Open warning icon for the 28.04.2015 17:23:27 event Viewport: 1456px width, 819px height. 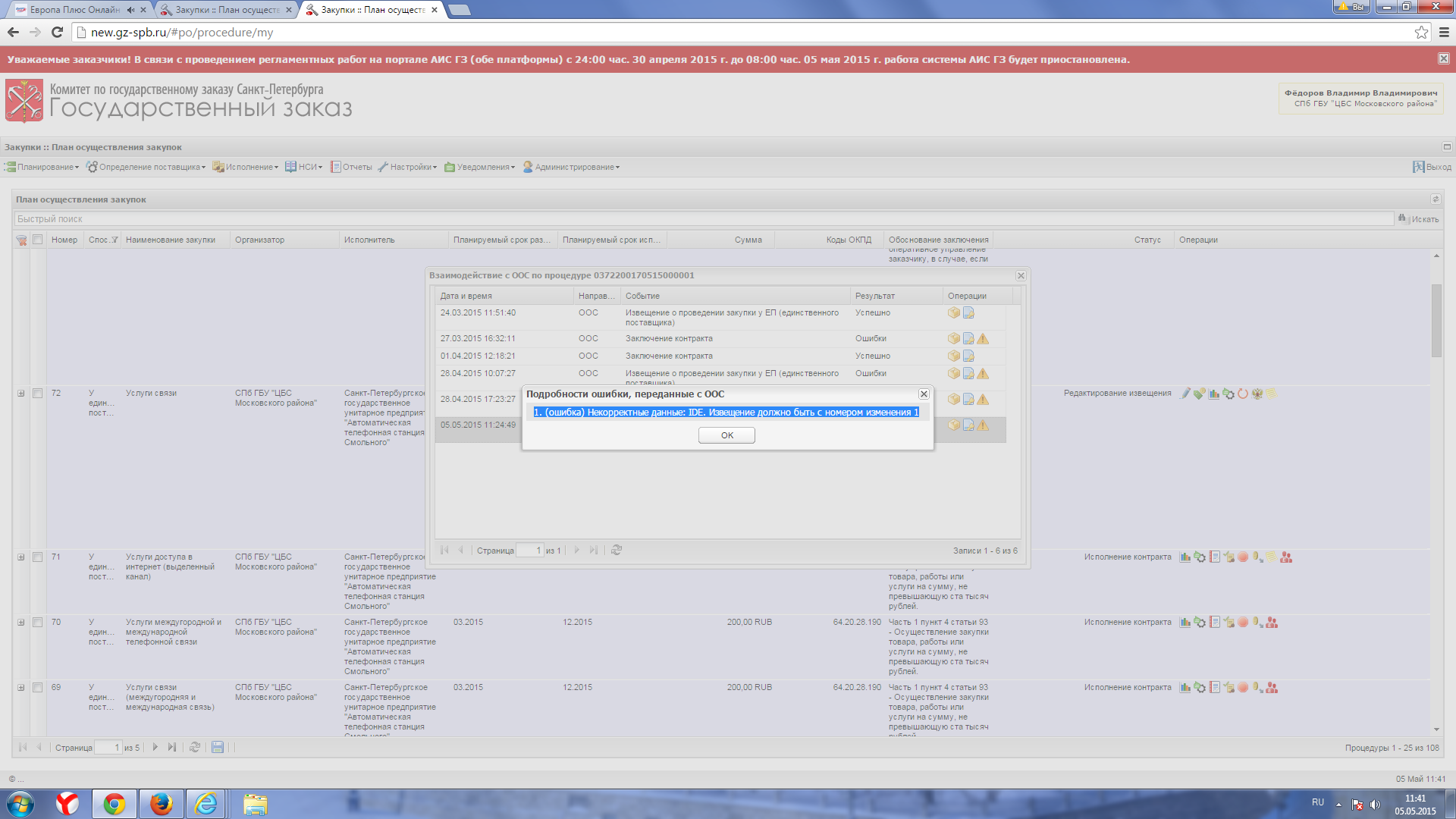pos(983,400)
